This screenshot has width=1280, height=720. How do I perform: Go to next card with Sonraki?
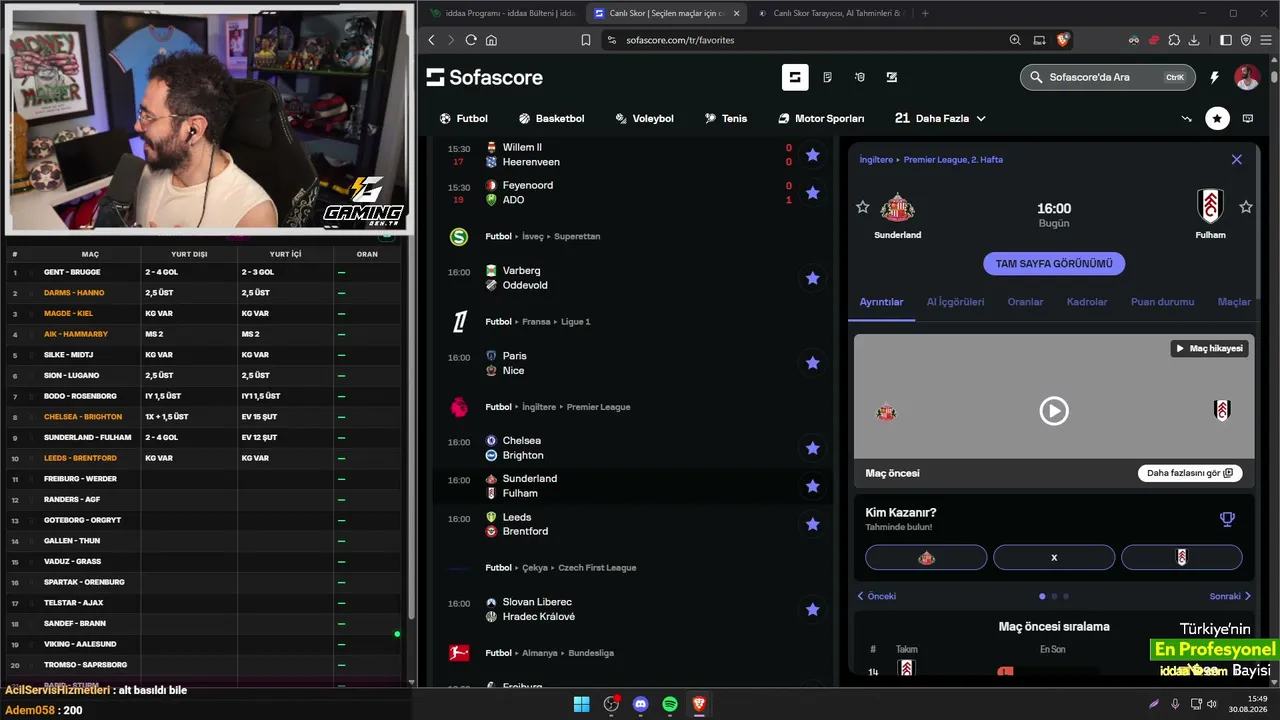tap(1230, 596)
